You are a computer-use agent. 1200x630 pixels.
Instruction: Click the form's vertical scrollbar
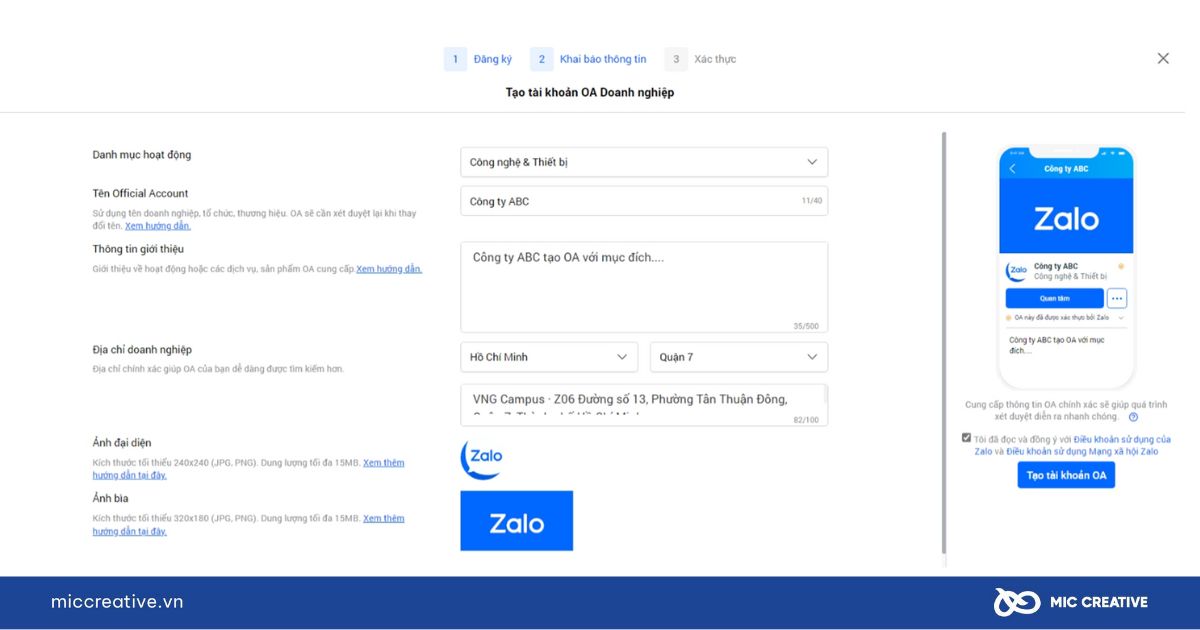(x=944, y=342)
